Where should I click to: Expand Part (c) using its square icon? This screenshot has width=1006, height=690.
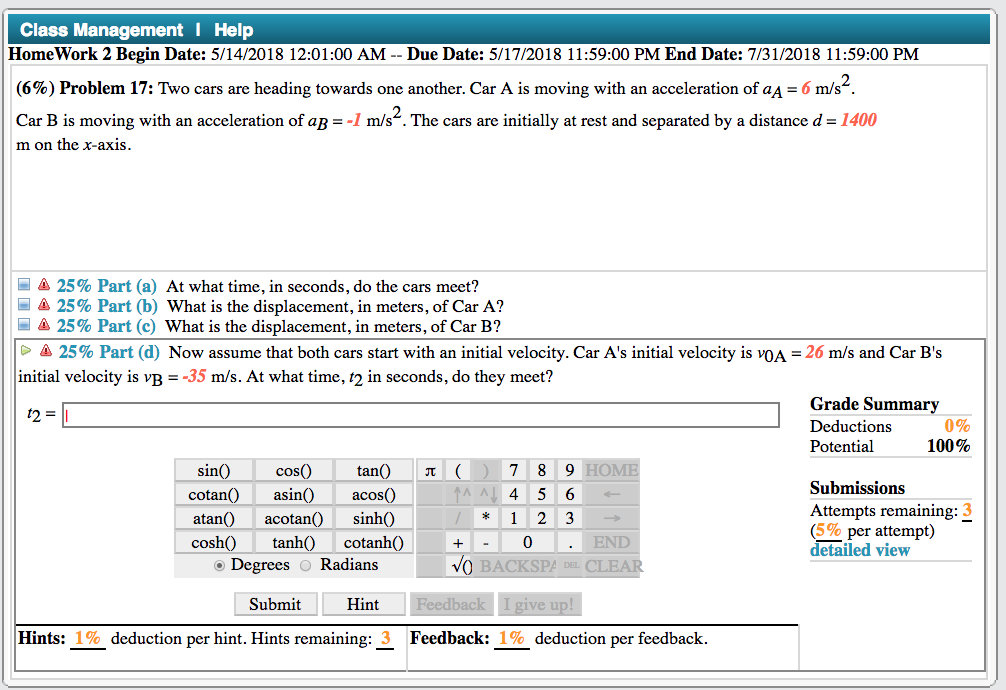[24, 323]
